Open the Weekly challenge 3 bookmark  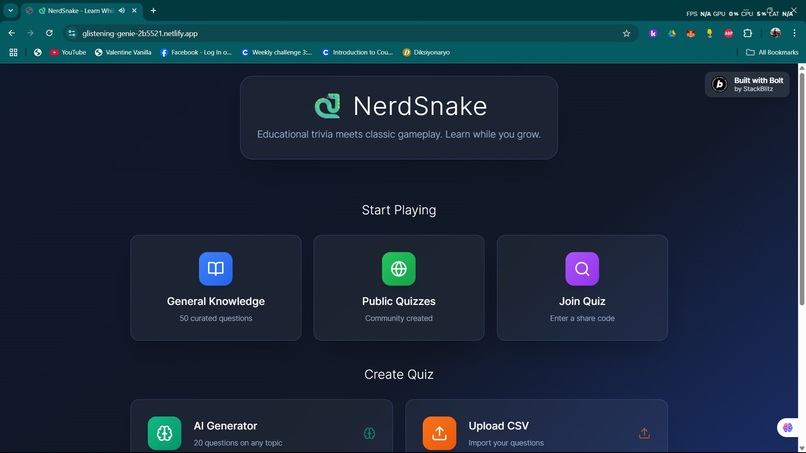point(277,52)
